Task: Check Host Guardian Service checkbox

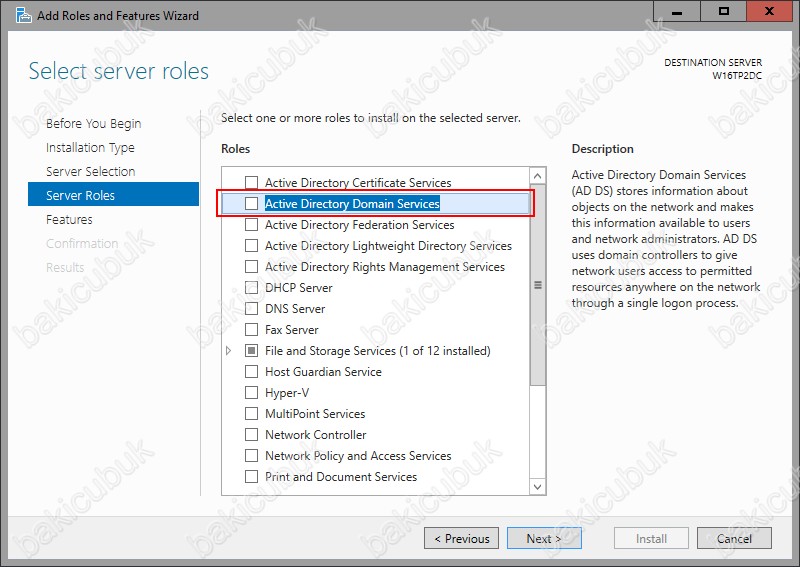Action: 252,372
